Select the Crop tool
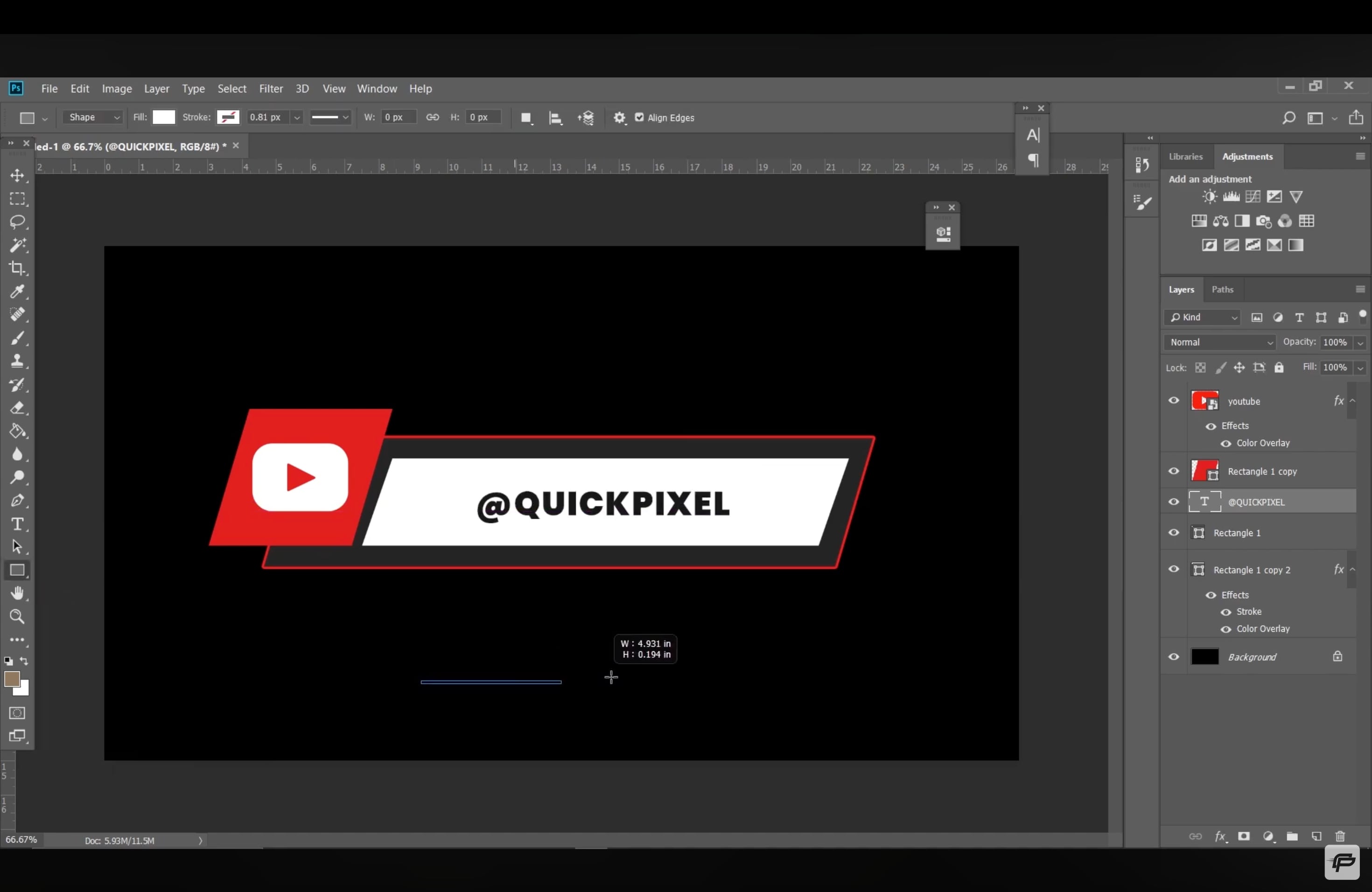1372x892 pixels. (17, 268)
